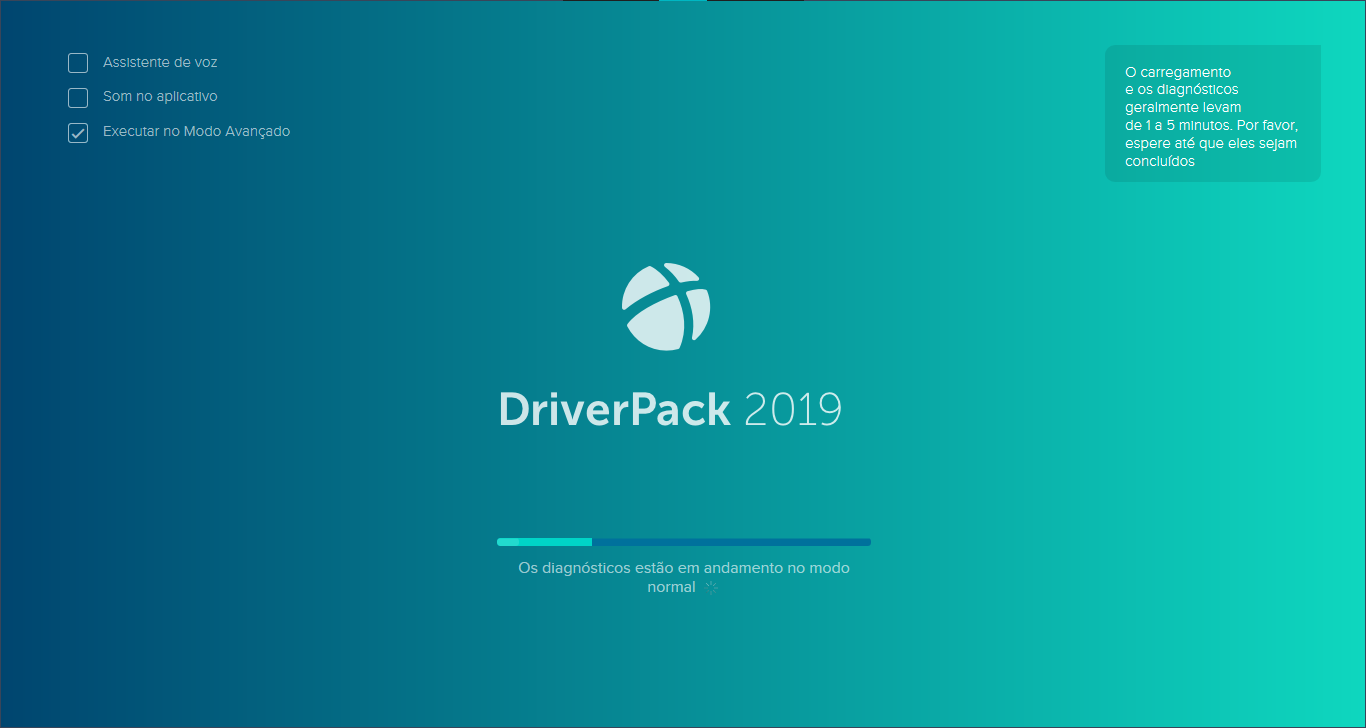Click the DriverPack 2019 title text
The width and height of the screenshot is (1366, 728).
[670, 408]
